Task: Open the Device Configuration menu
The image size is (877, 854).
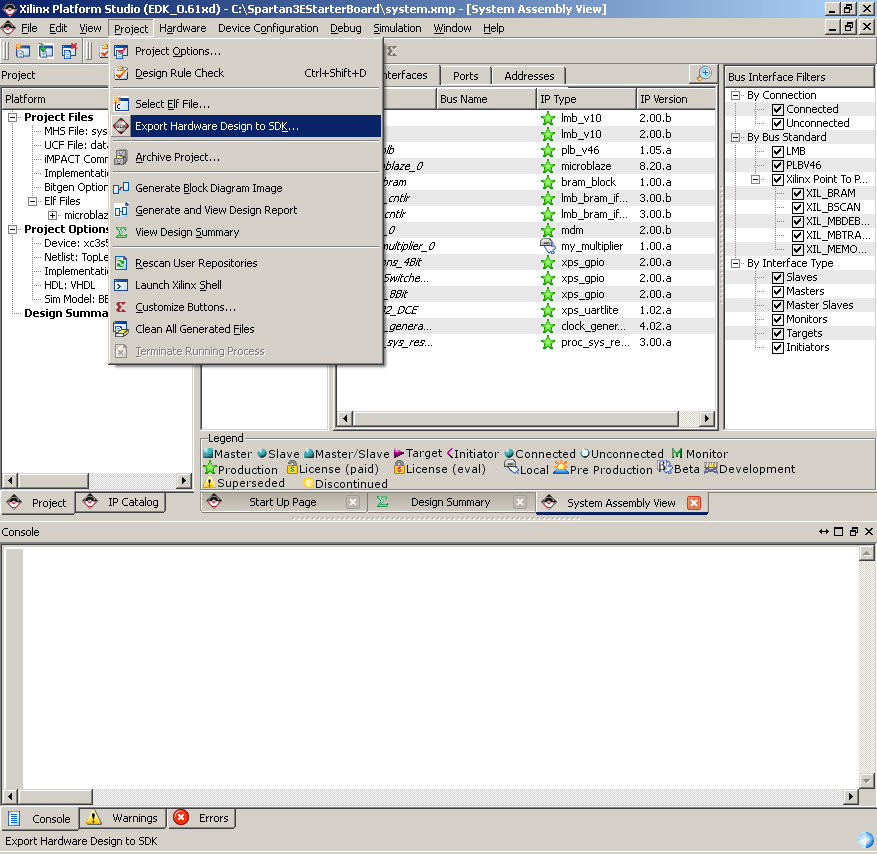Action: pos(268,28)
